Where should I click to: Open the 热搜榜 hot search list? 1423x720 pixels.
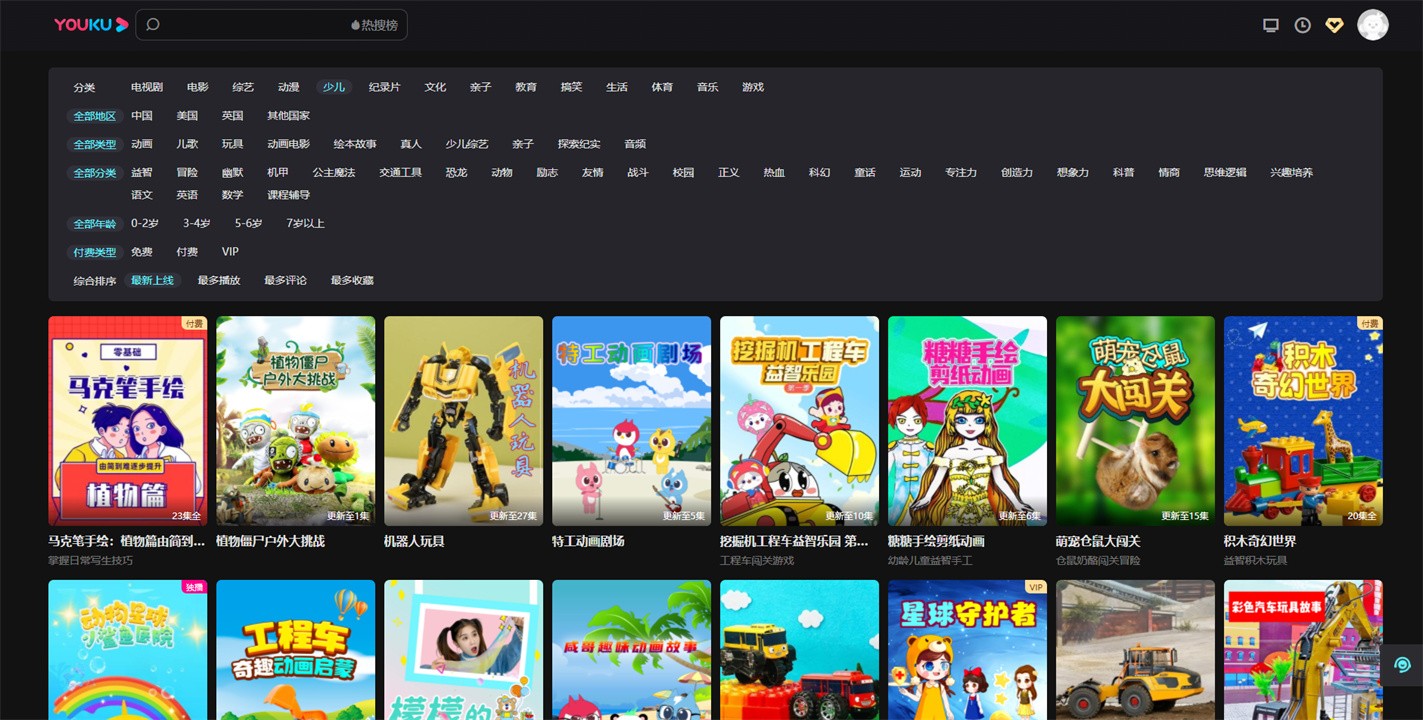coord(375,25)
